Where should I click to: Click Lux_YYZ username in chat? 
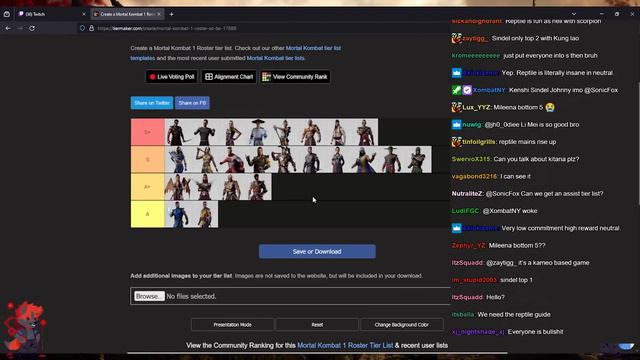[x=476, y=107]
